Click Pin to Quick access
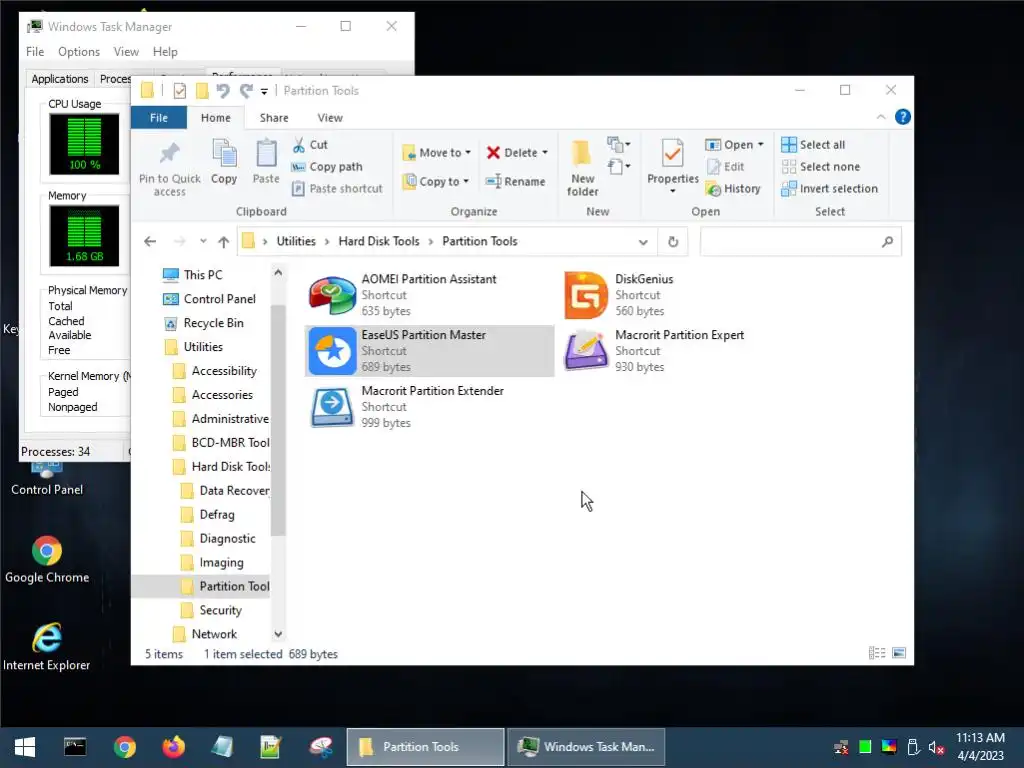1024x768 pixels. (169, 168)
